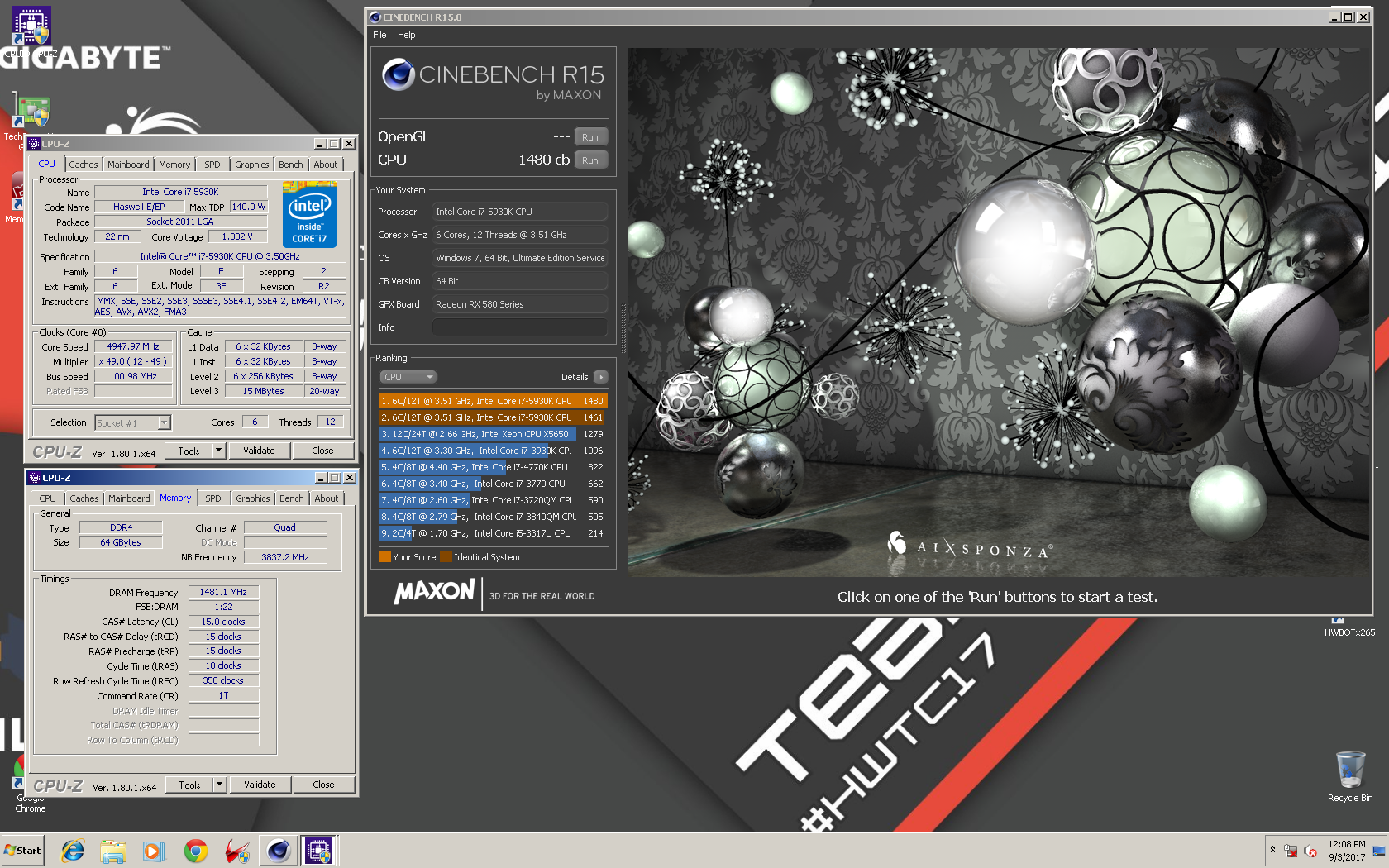Image resolution: width=1389 pixels, height=868 pixels.
Task: Click the DRAM Frequency value 1481.1 MHz
Action: pos(223,593)
